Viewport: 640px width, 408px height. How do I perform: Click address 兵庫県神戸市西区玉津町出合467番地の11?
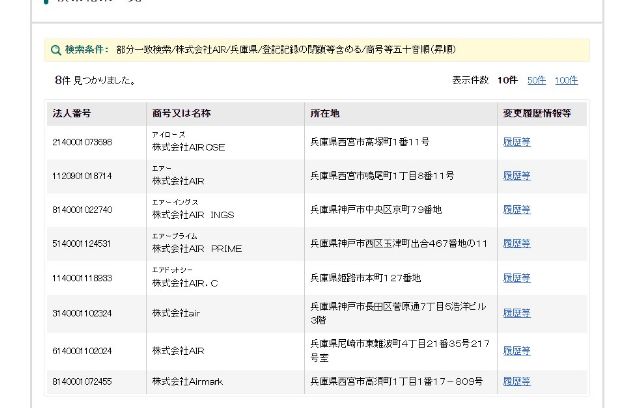pyautogui.click(x=399, y=244)
